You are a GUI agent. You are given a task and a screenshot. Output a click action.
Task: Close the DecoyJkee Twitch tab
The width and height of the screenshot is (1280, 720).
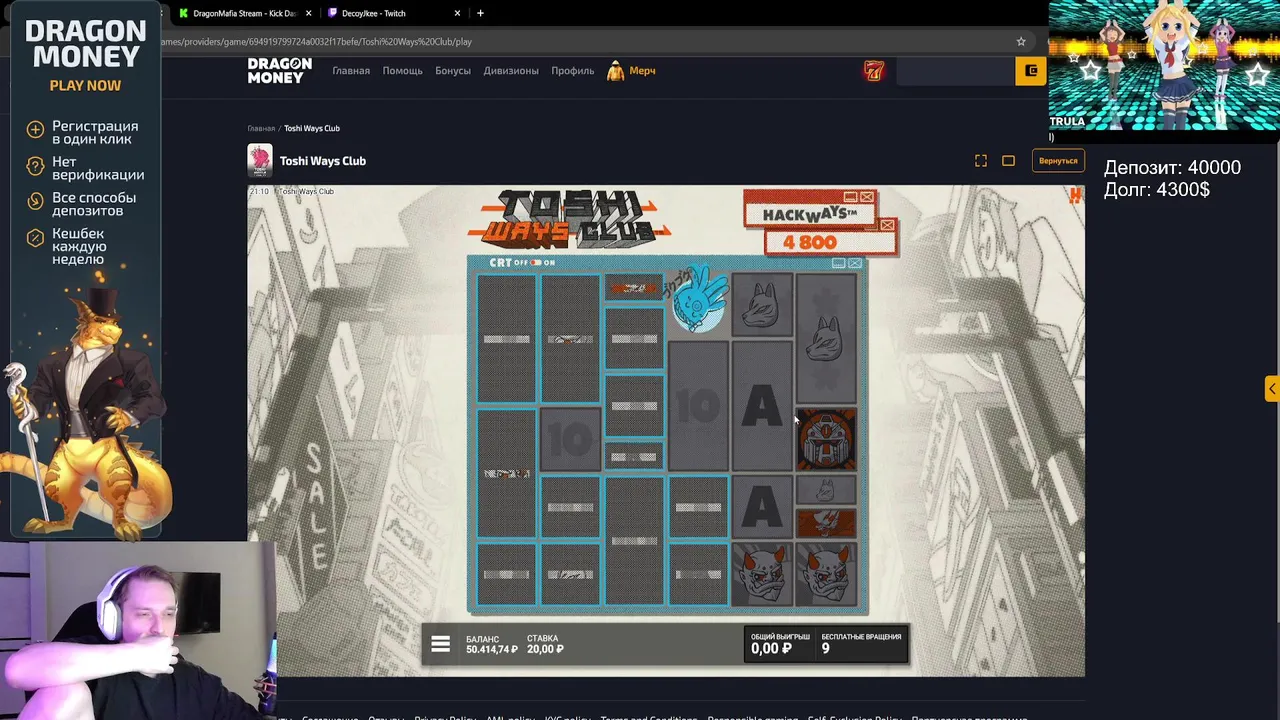[458, 13]
